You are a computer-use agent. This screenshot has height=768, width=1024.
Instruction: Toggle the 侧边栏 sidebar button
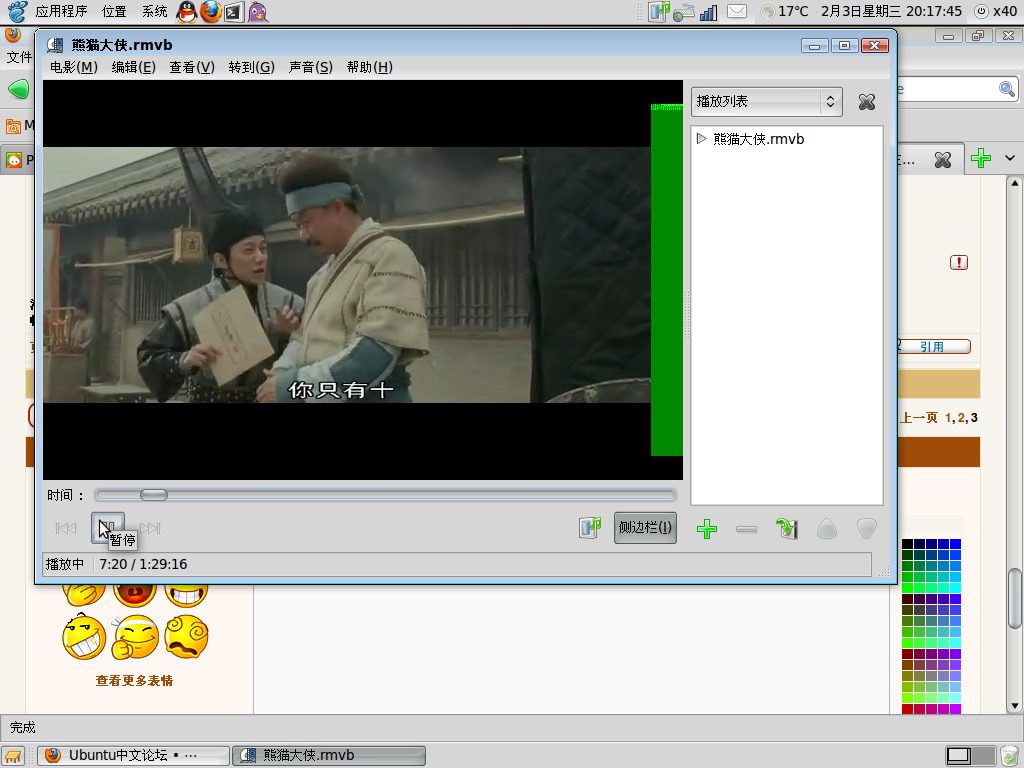click(x=645, y=528)
